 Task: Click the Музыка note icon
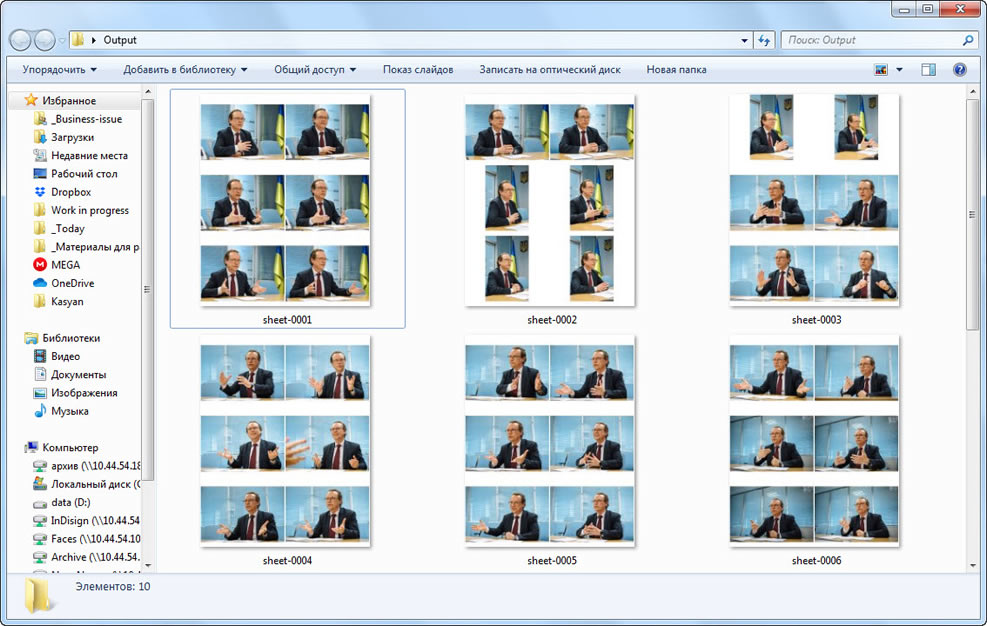pos(40,411)
